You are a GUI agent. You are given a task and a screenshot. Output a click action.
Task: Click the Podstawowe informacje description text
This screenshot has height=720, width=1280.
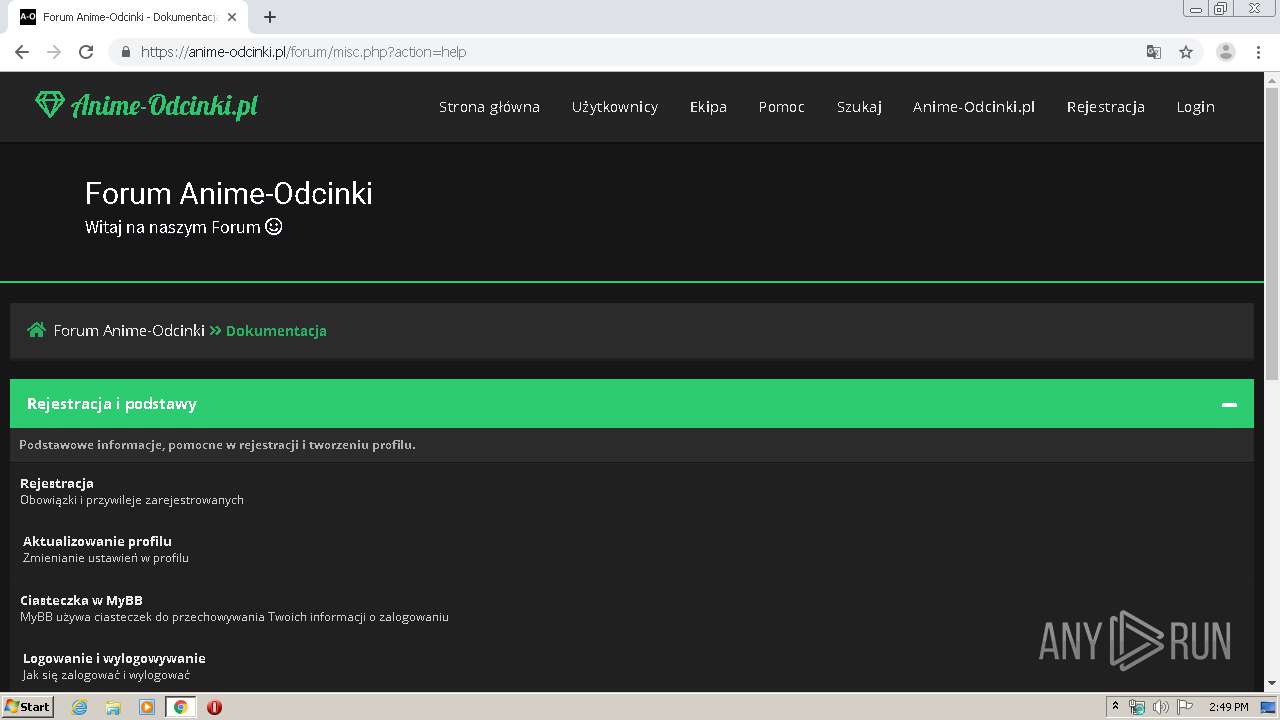point(217,444)
